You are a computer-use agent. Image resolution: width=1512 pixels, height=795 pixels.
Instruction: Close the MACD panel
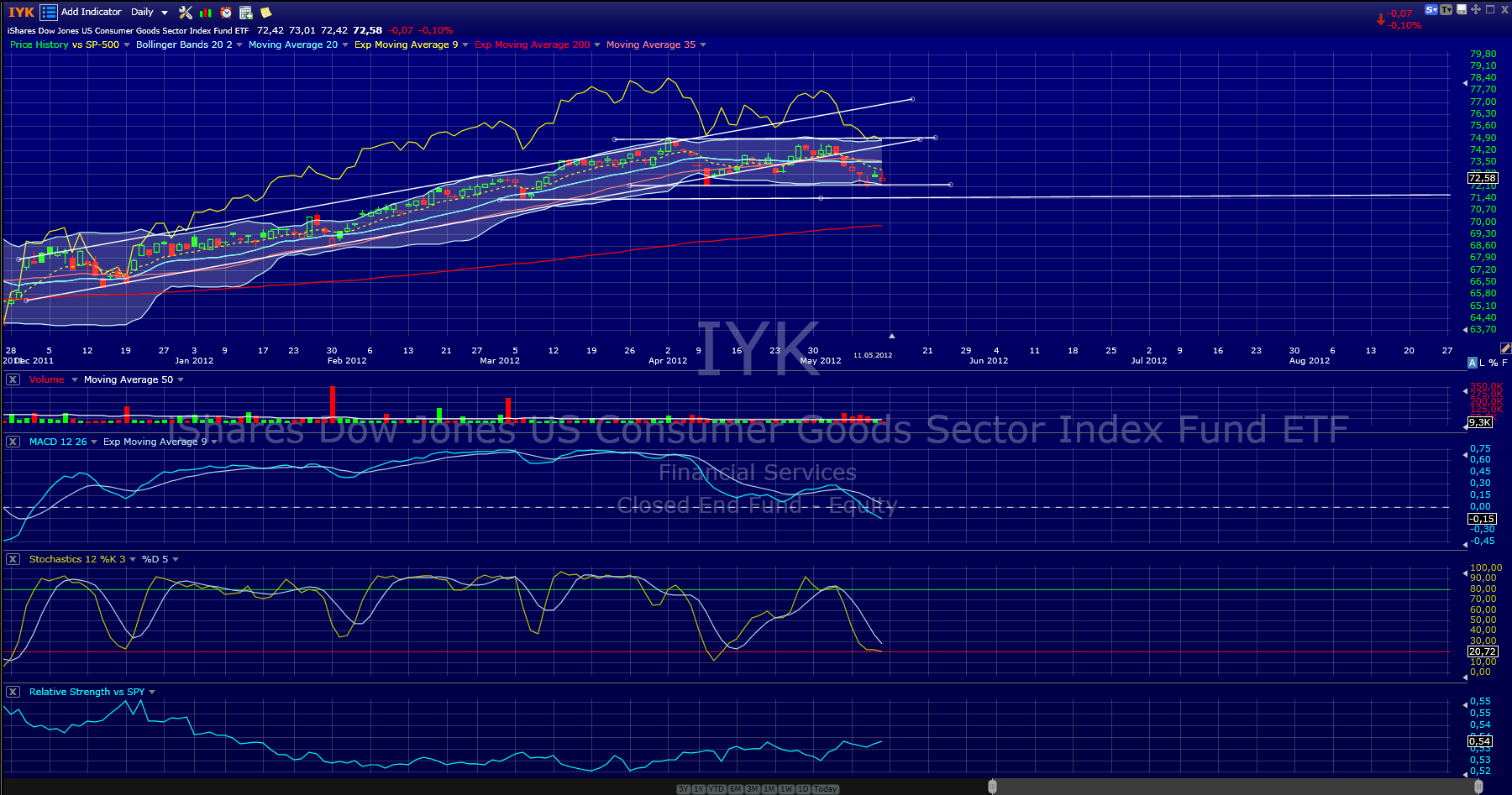[x=13, y=442]
